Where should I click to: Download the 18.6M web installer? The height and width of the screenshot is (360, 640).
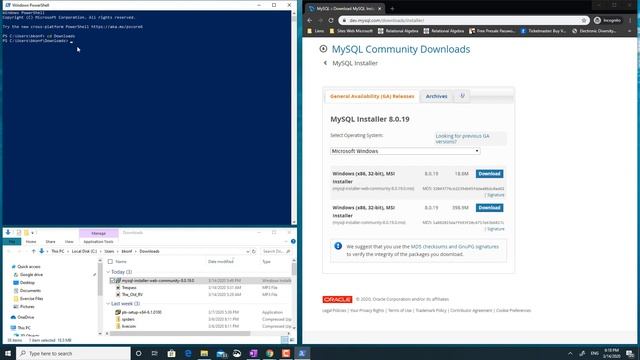[489, 173]
